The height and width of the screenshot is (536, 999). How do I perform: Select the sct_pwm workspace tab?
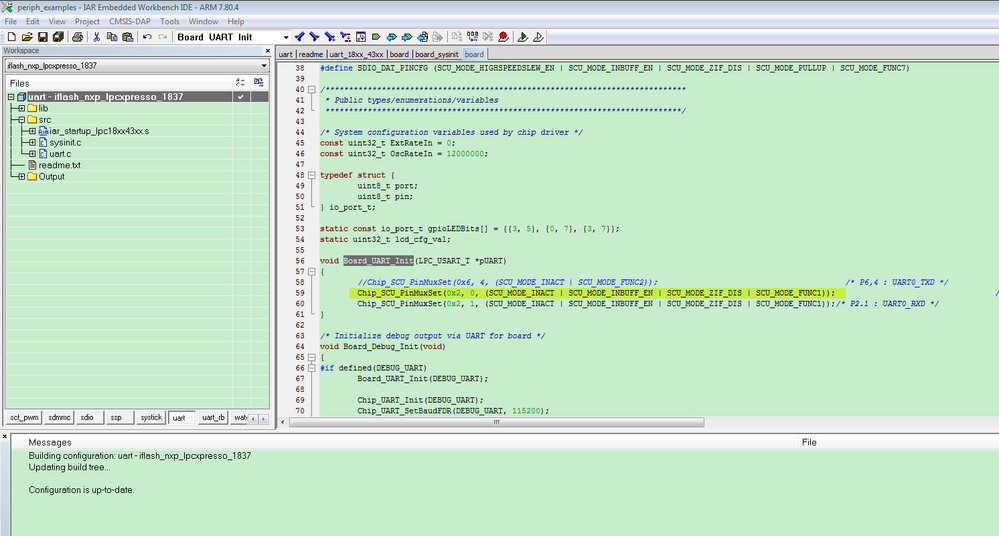[24, 417]
